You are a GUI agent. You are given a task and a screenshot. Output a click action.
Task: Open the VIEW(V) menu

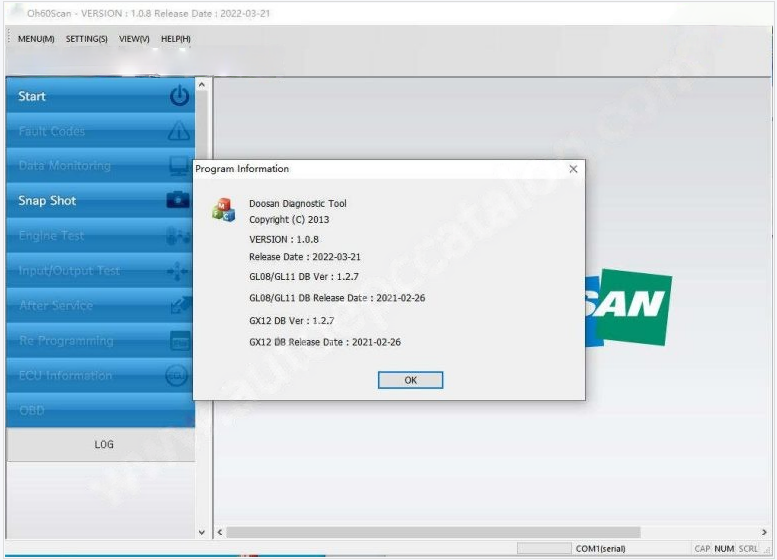point(134,39)
